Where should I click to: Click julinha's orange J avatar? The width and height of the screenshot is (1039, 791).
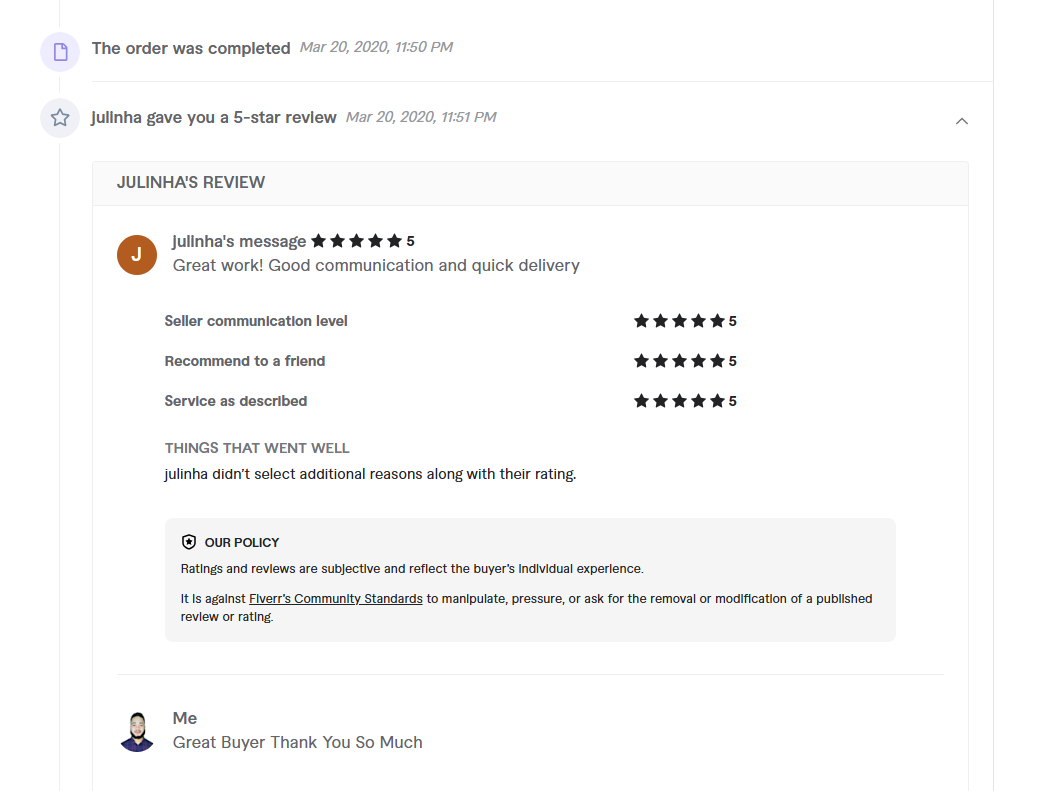coord(137,255)
